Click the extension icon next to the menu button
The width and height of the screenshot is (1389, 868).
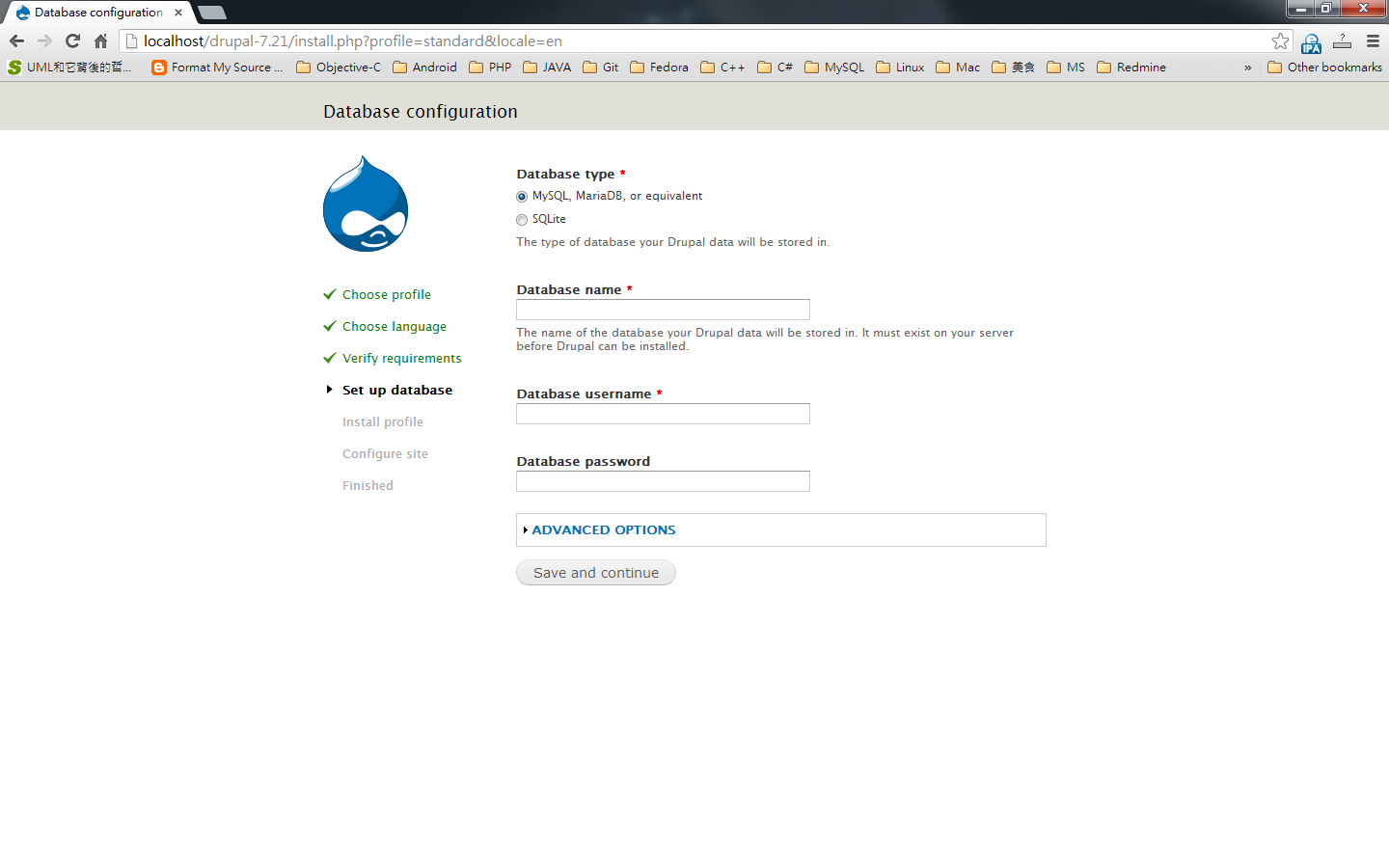coord(1342,41)
